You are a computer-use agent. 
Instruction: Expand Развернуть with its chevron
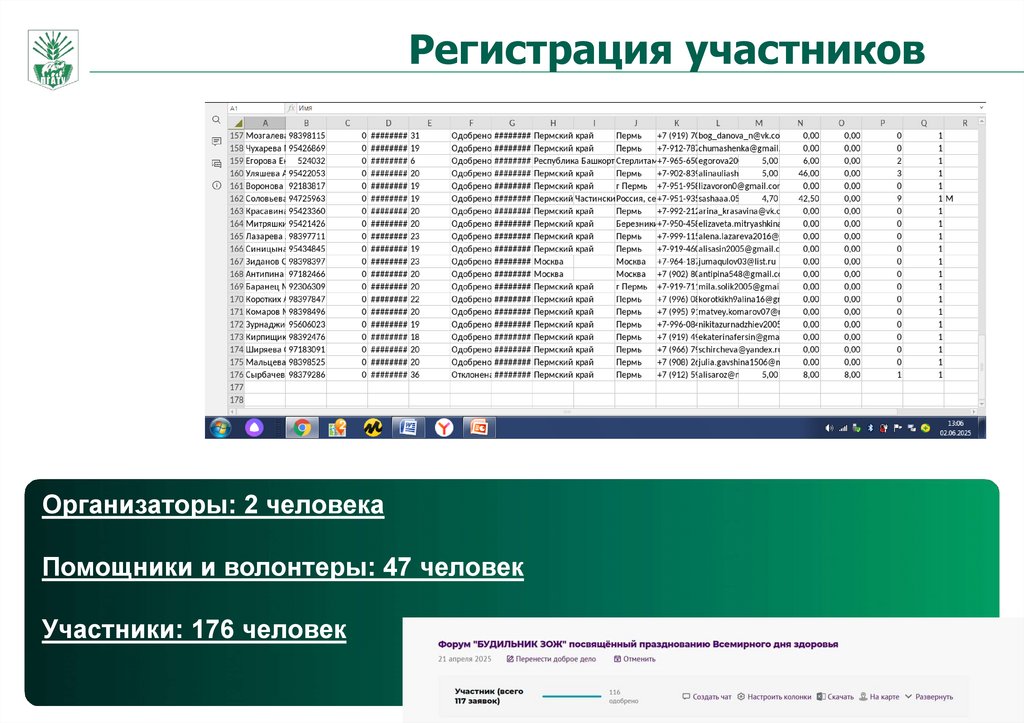pyautogui.click(x=909, y=696)
